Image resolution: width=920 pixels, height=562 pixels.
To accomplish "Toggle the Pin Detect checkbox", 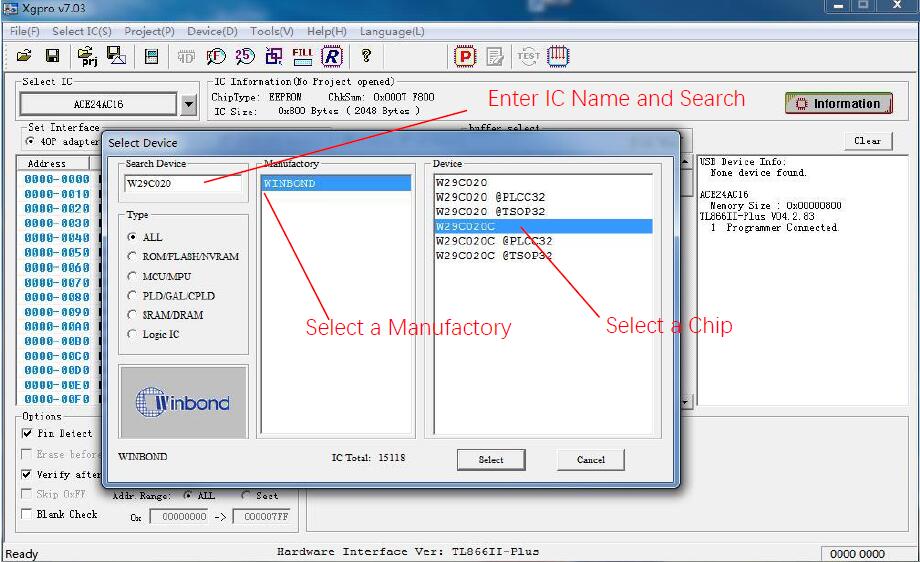I will 26,433.
